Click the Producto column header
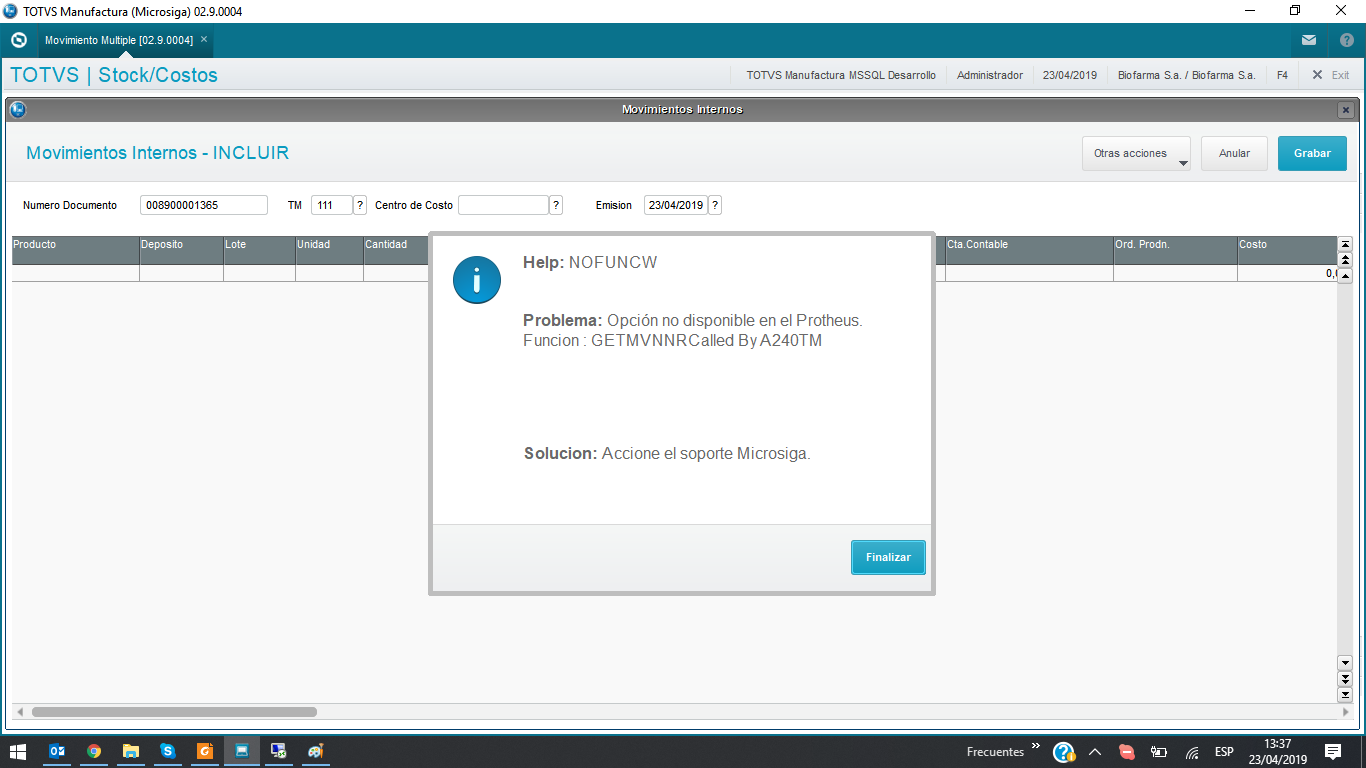This screenshot has height=768, width=1366. pos(75,250)
